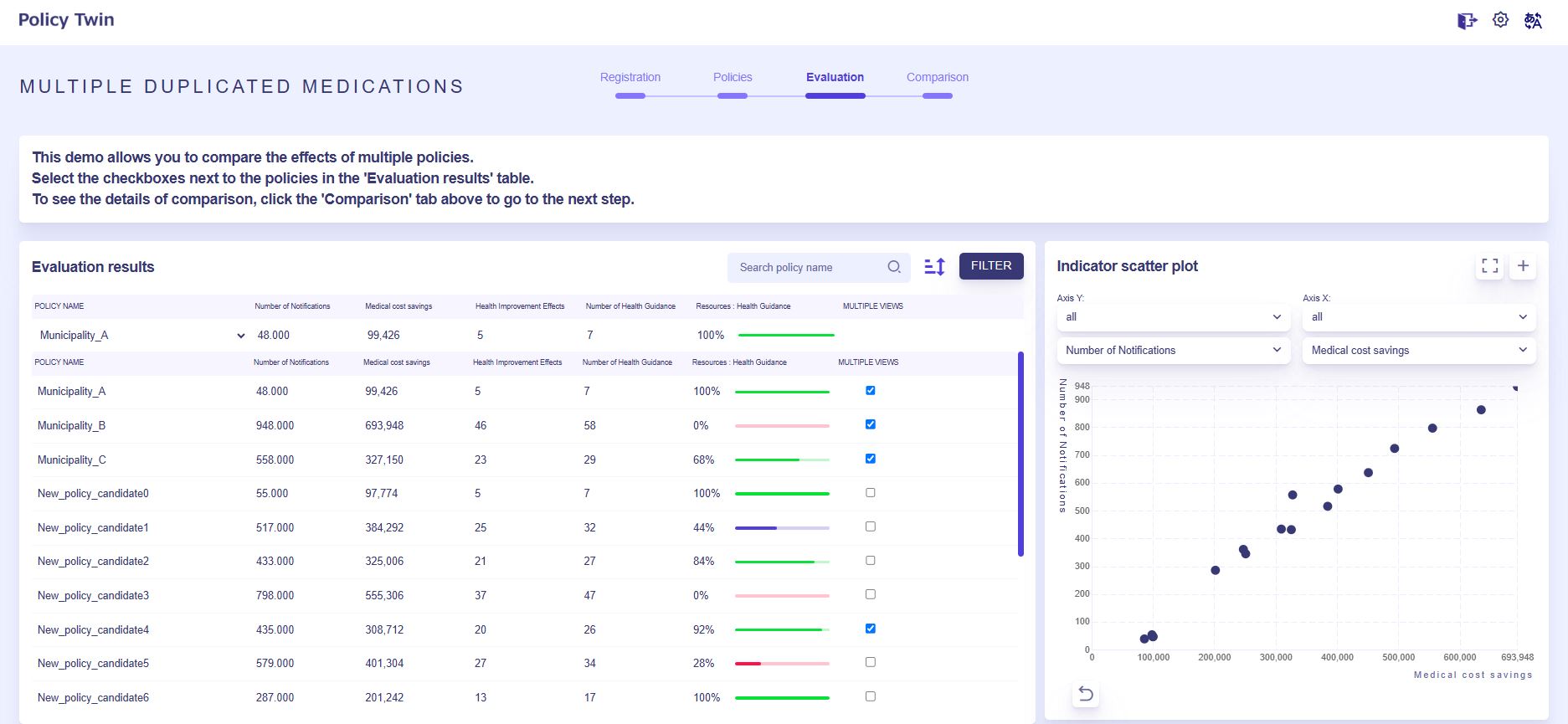
Task: Click the sort order icon
Action: coord(934,267)
